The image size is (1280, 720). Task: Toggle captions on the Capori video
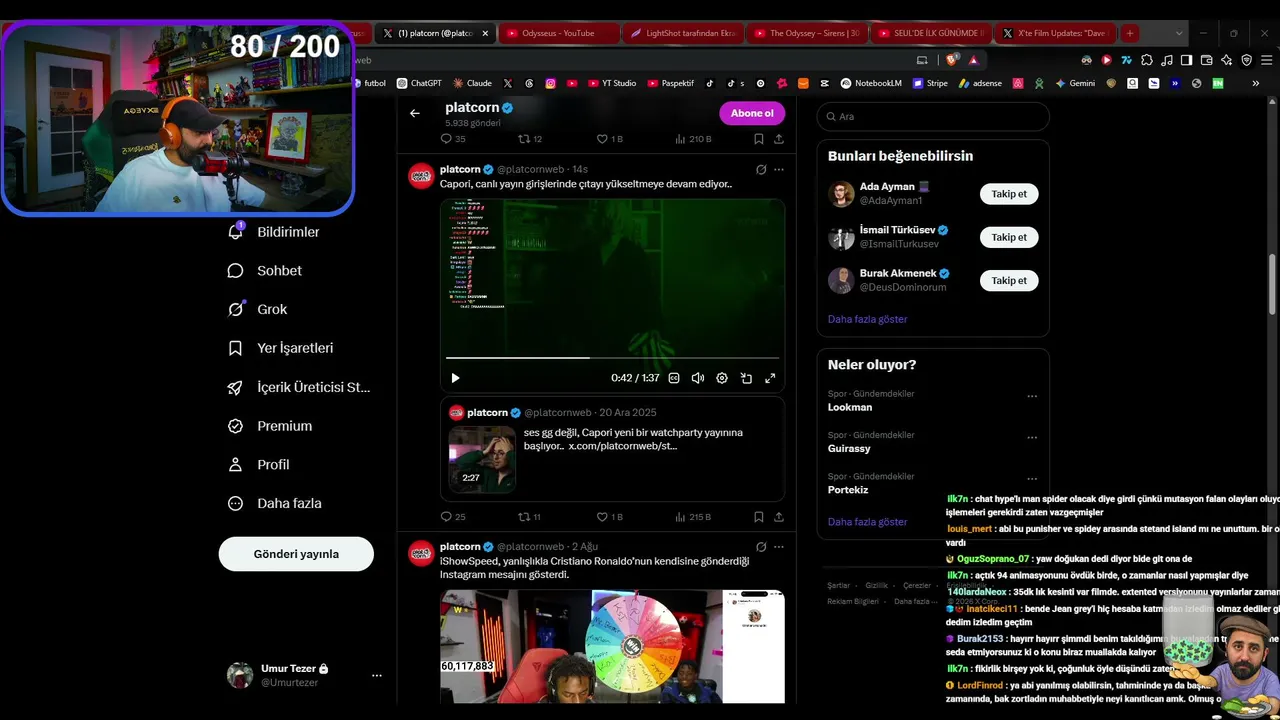(x=674, y=378)
